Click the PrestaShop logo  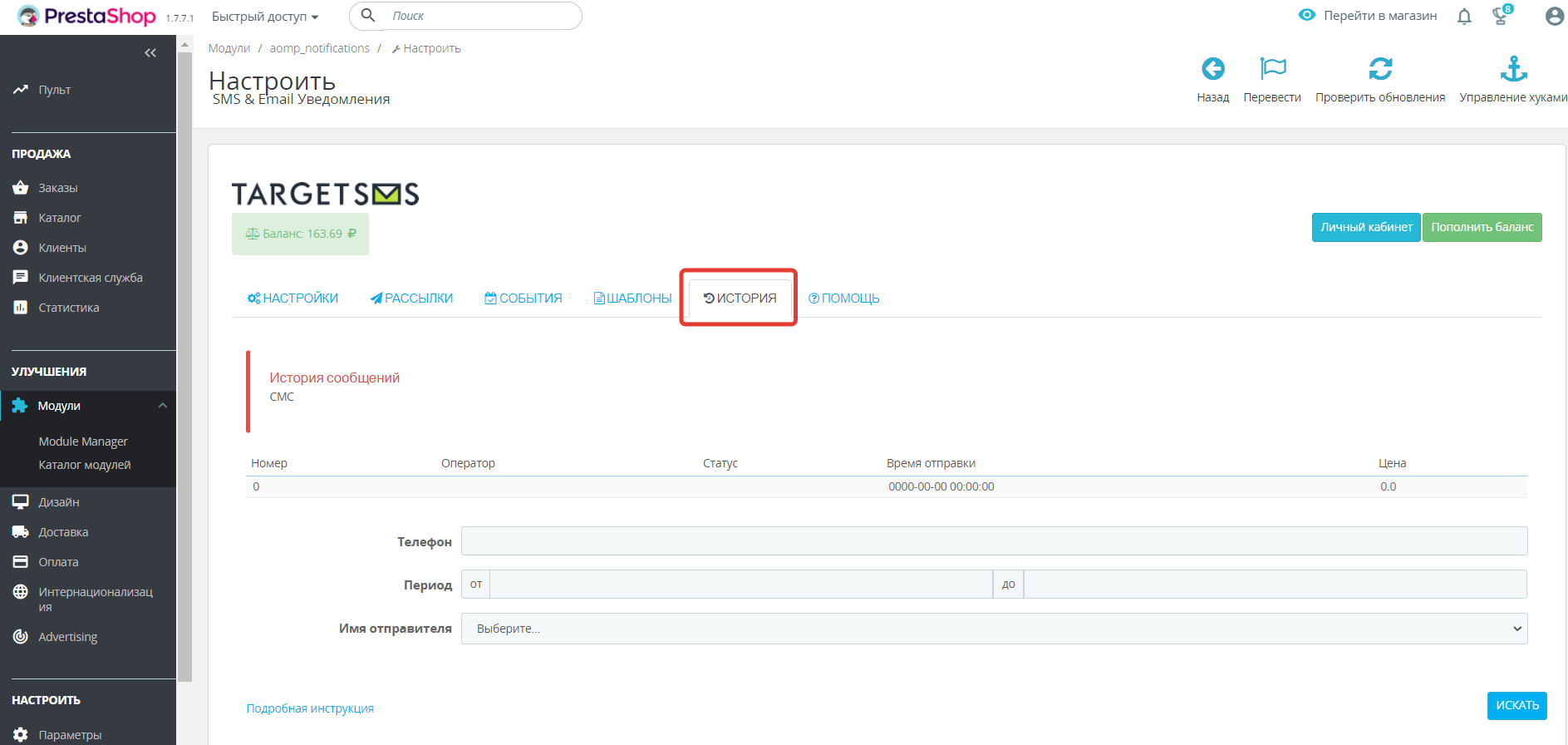[x=86, y=16]
